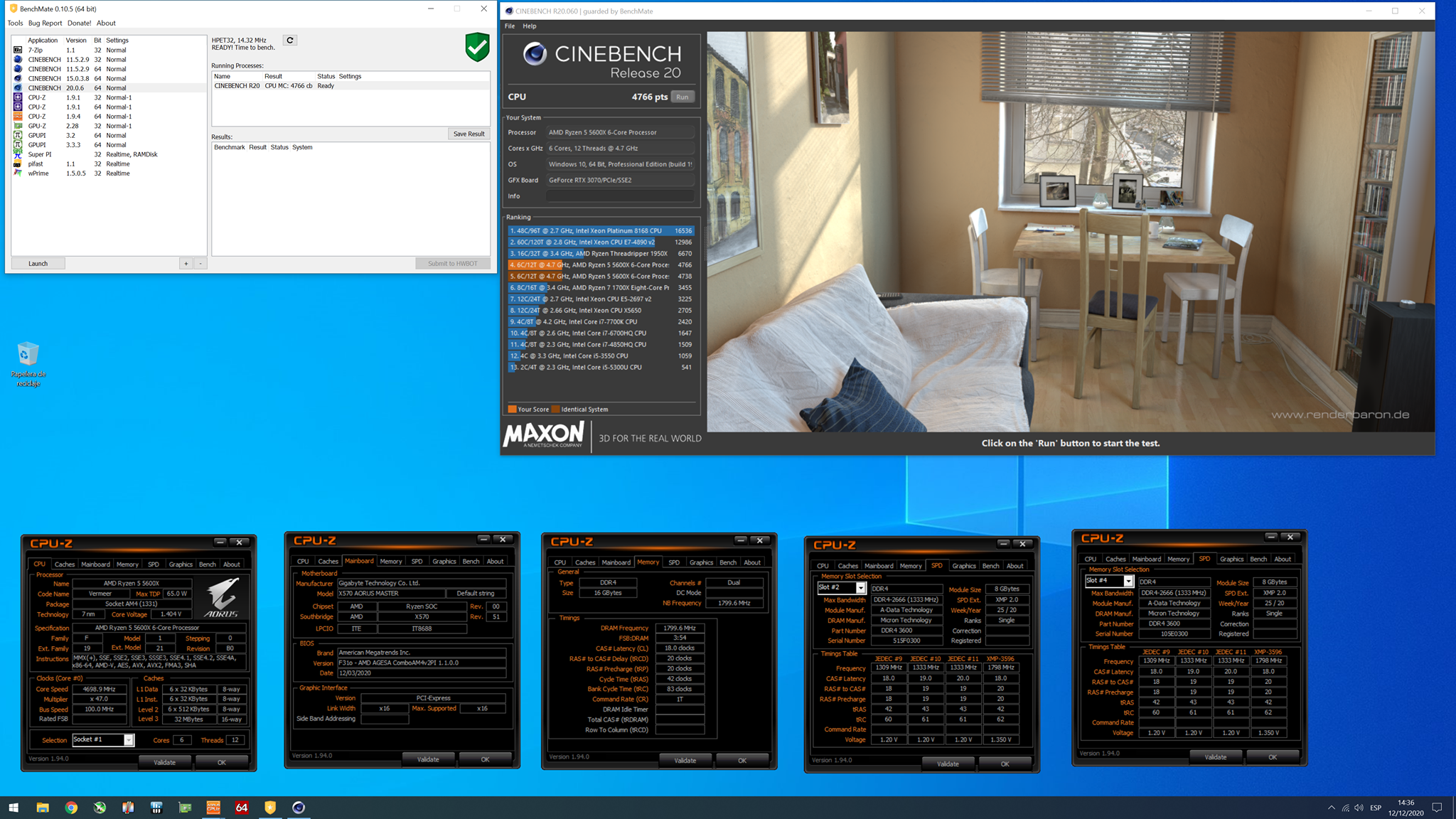Viewport: 1456px width, 819px height.
Task: Open the Slot #2 memory slot dropdown
Action: coord(860,588)
